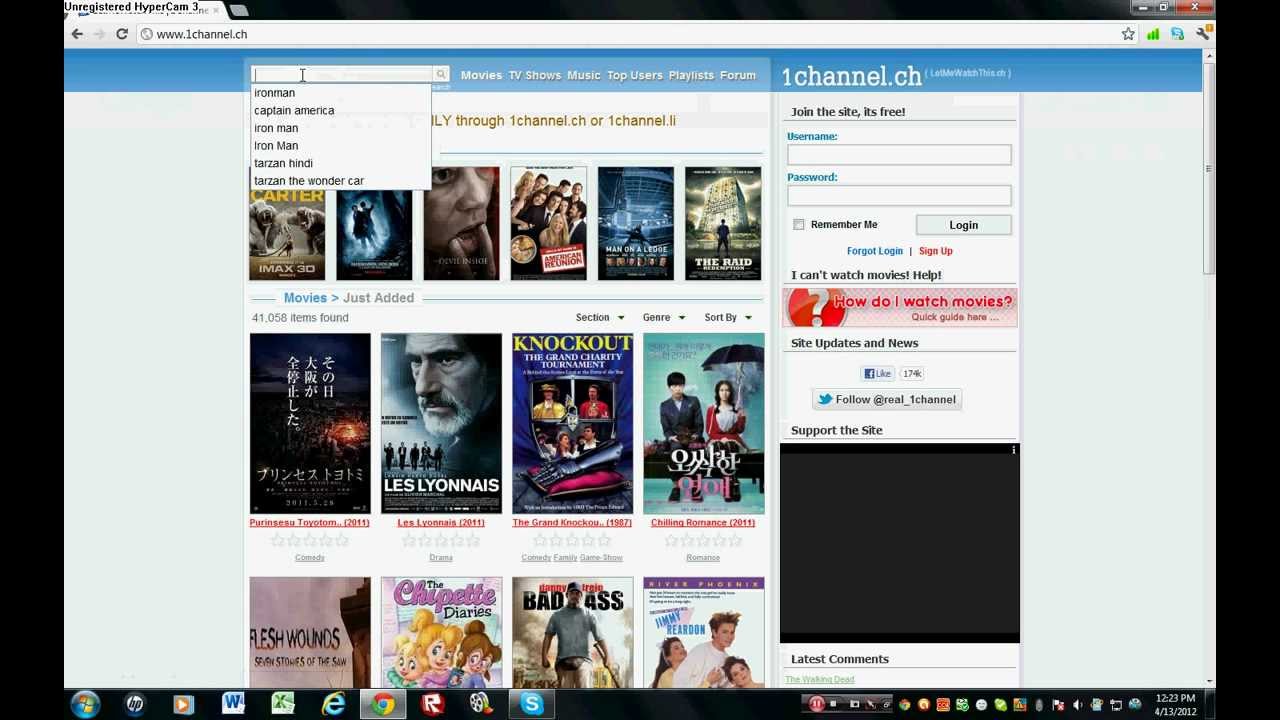Click the Skype extension icon in toolbar
The image size is (1280, 720).
pos(1177,34)
